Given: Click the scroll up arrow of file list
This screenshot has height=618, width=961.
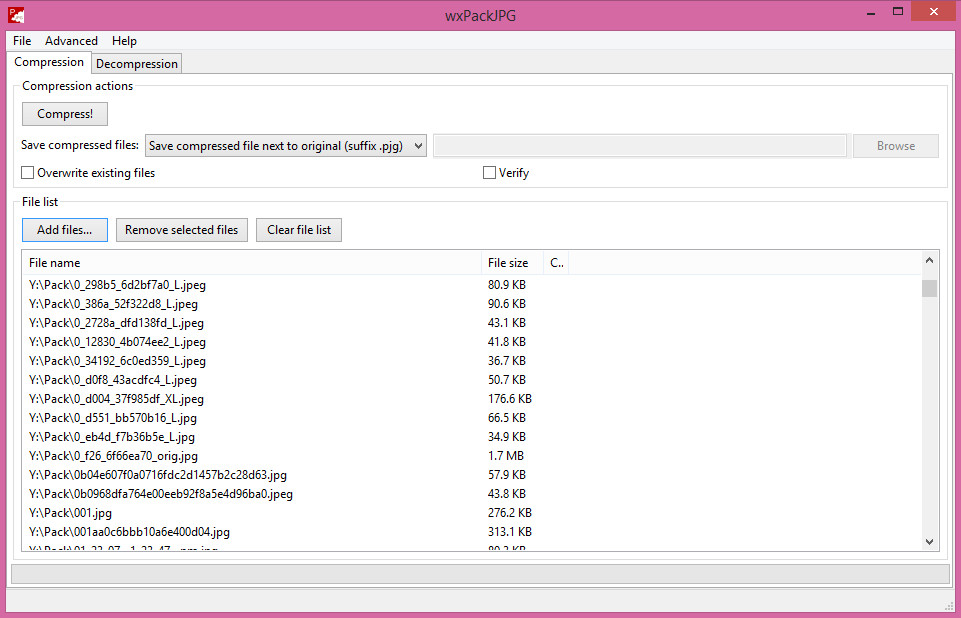Looking at the screenshot, I should pos(930,260).
